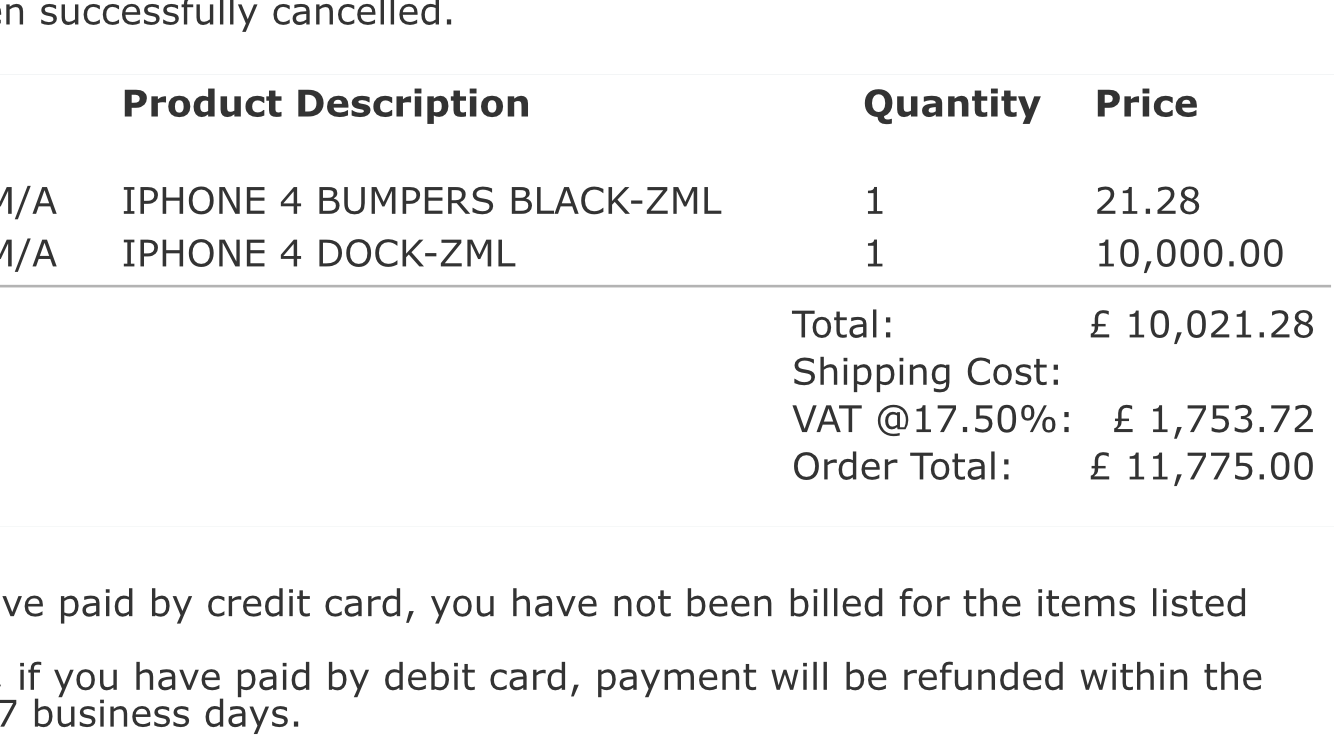1334x750 pixels.
Task: Click the £ 10,021.28 total amount
Action: click(x=1201, y=325)
